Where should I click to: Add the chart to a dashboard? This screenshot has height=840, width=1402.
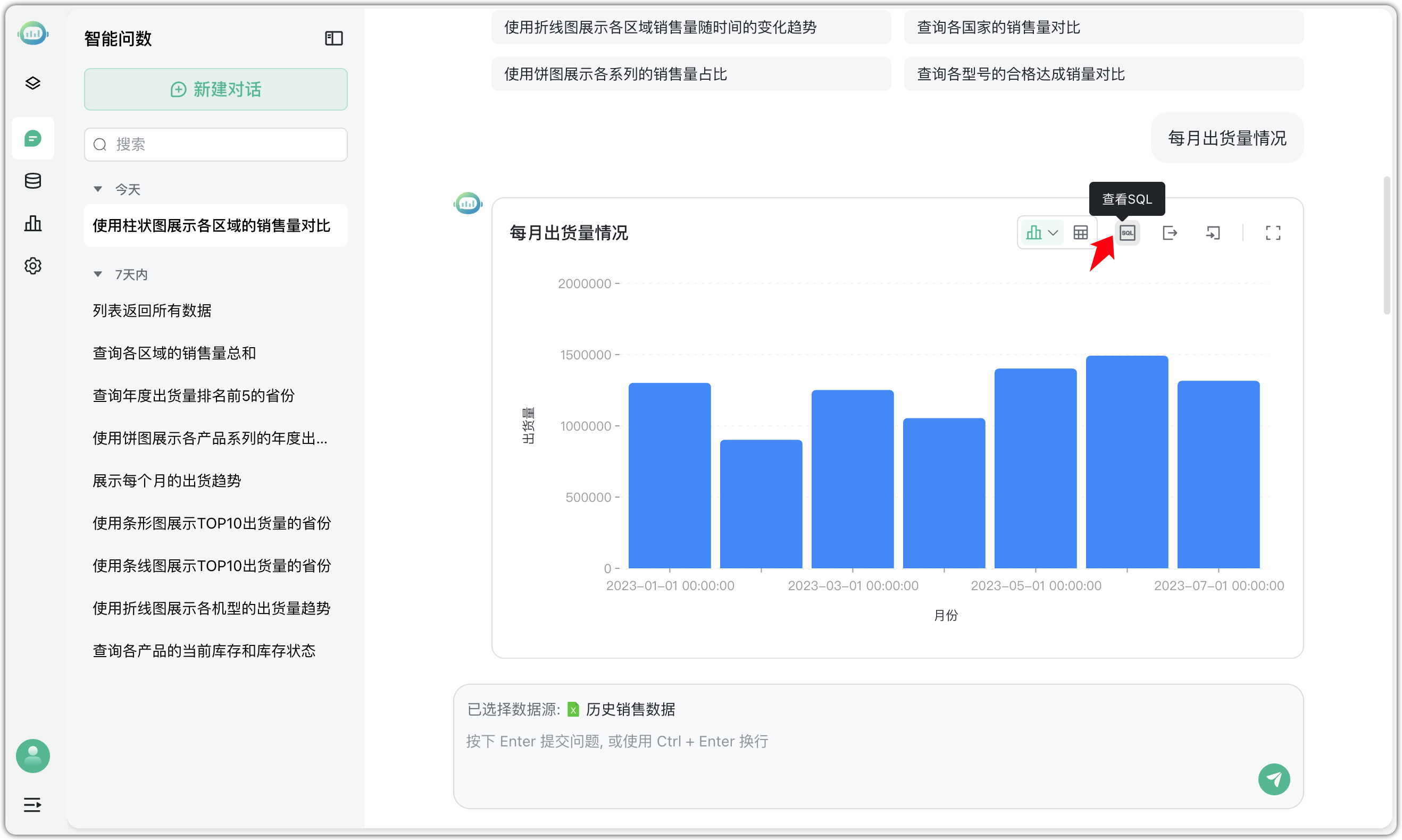click(1213, 233)
